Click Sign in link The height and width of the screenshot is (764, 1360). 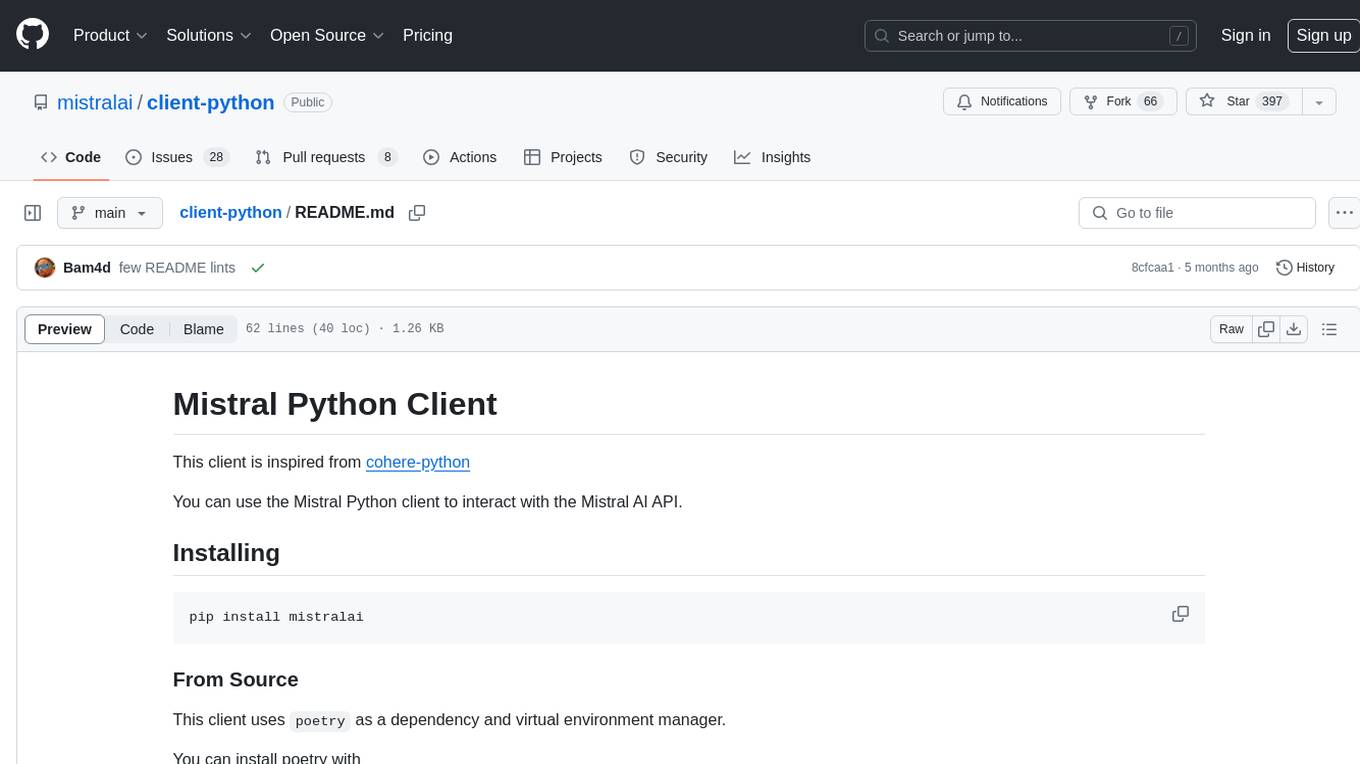coord(1245,35)
